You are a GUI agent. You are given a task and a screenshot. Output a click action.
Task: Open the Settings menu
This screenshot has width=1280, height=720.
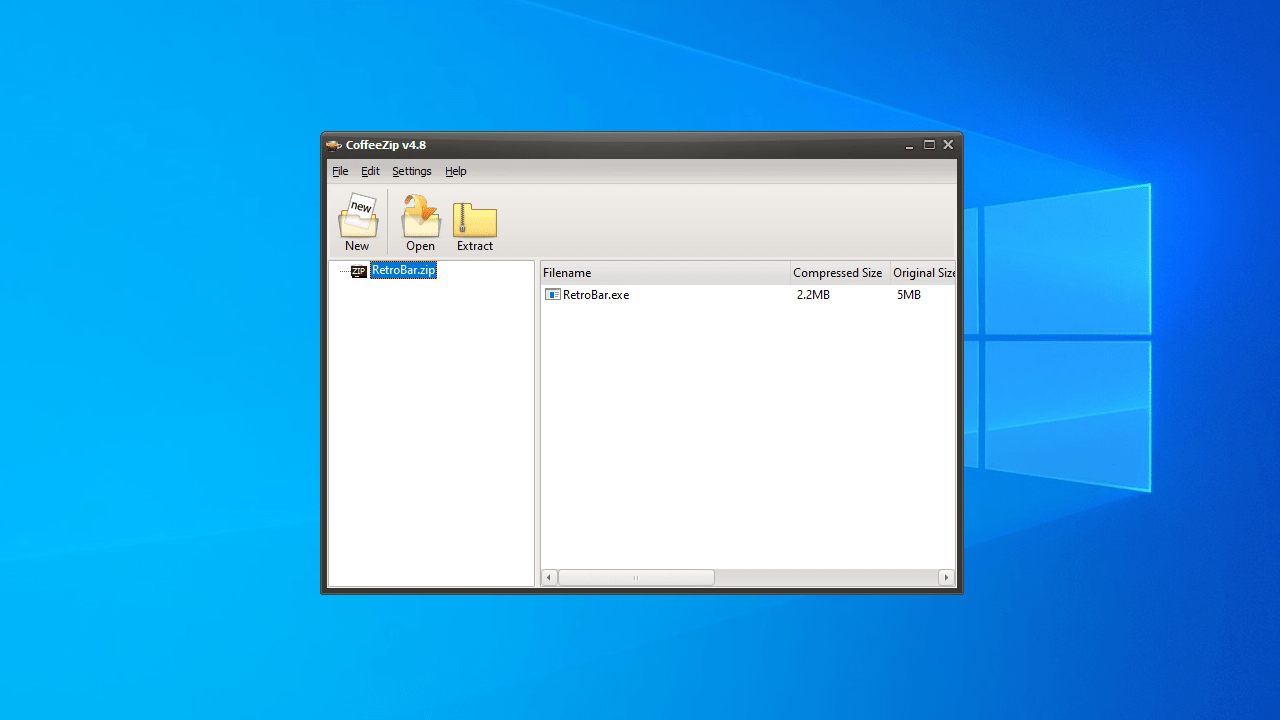[412, 171]
